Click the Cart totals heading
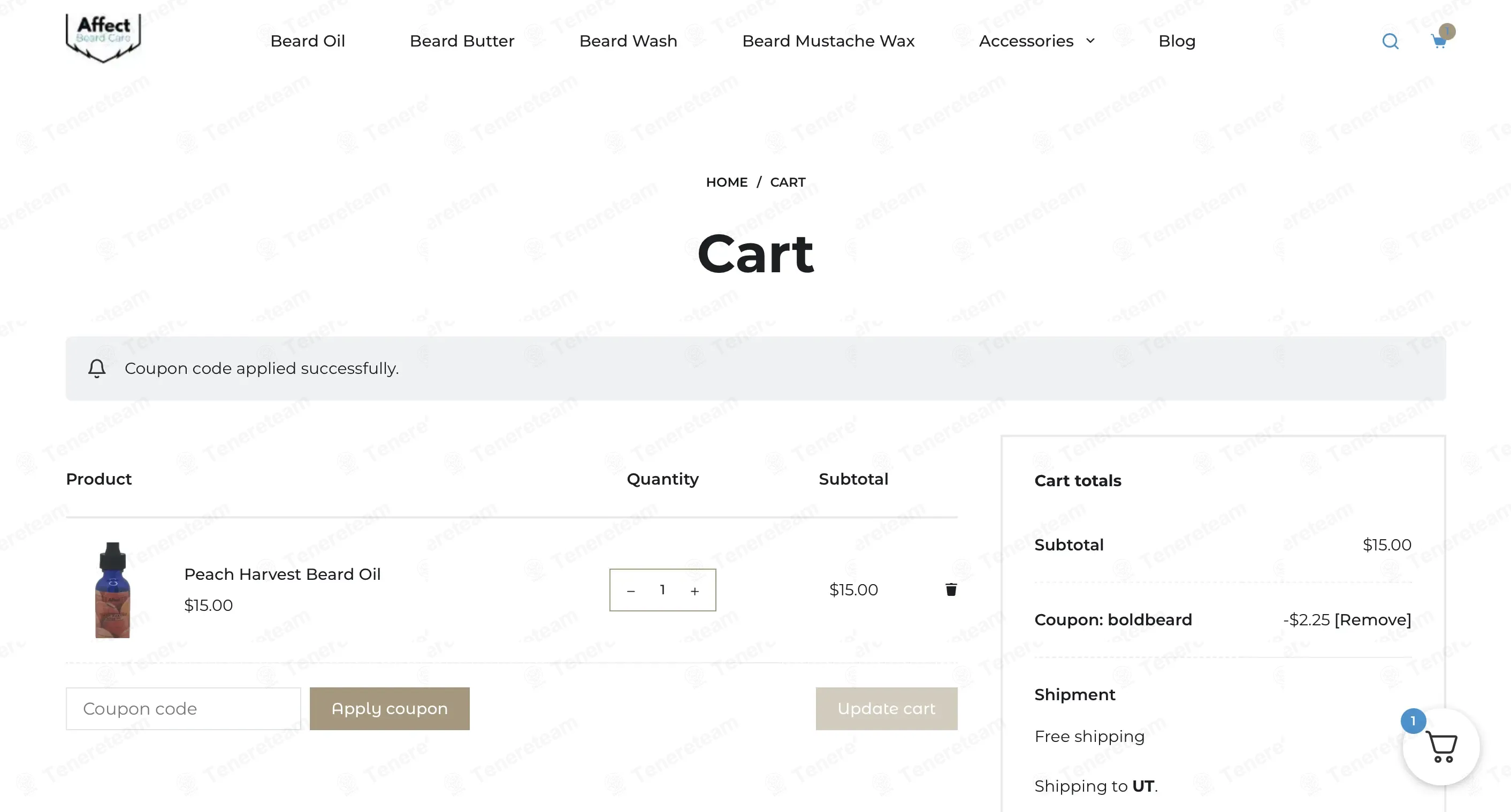1511x812 pixels. (x=1078, y=481)
